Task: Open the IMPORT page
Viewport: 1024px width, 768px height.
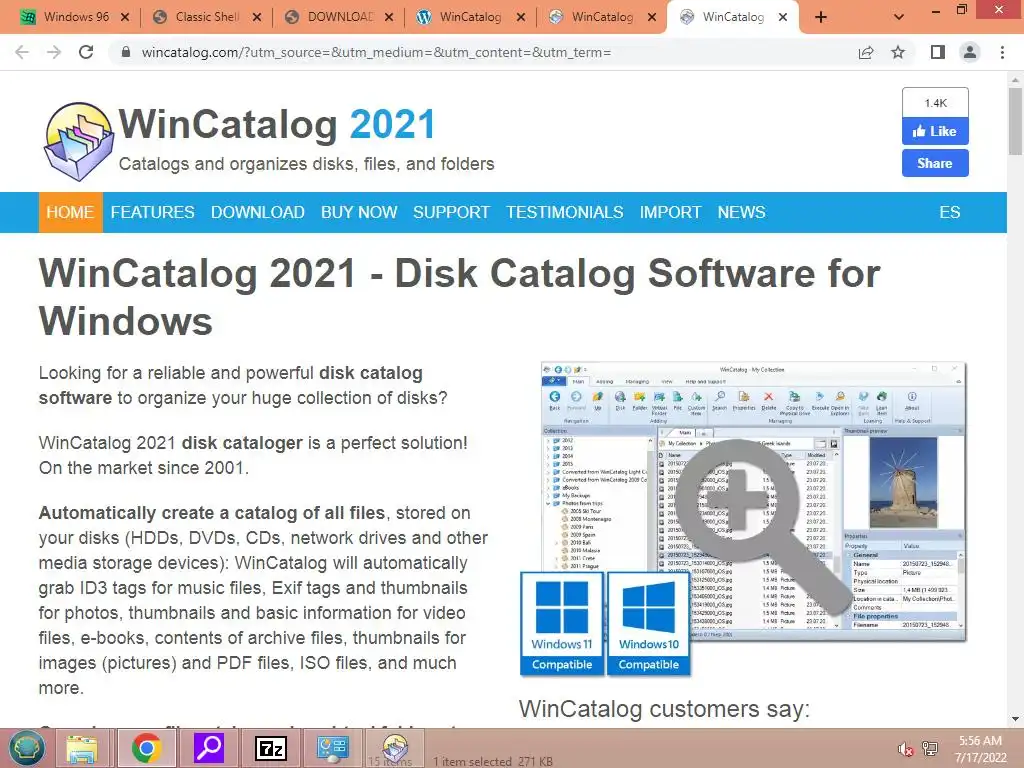Action: [x=670, y=212]
